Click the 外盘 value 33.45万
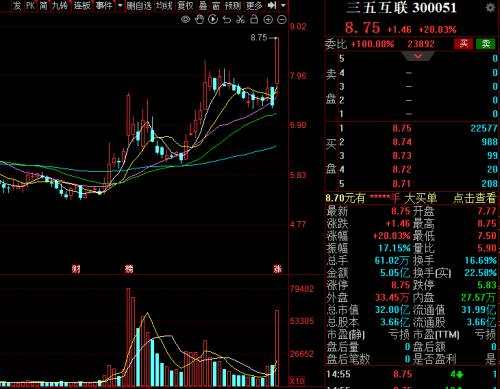This screenshot has height=389, width=500. coord(392,297)
